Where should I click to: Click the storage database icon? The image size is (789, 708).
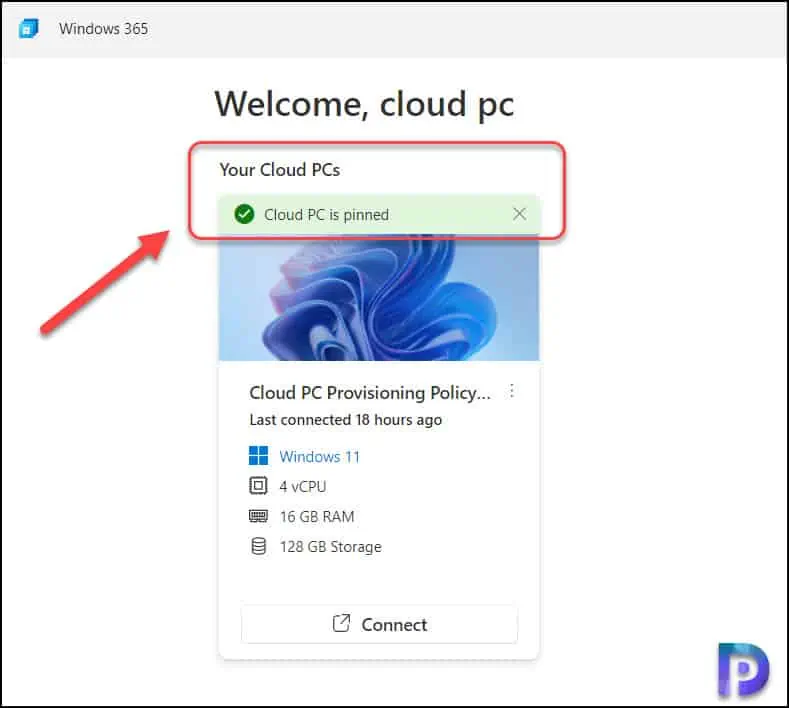pyautogui.click(x=259, y=546)
